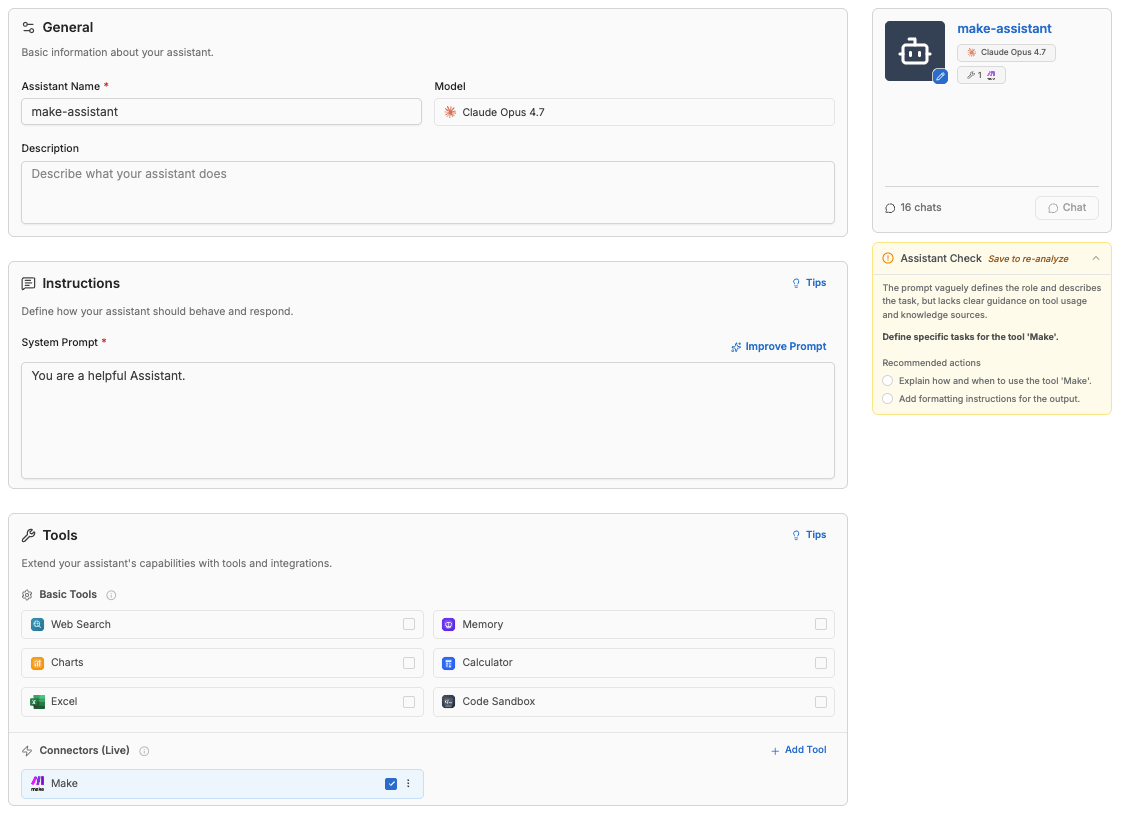Open the Model dropdown showing Claude Opus 4.7

(634, 112)
